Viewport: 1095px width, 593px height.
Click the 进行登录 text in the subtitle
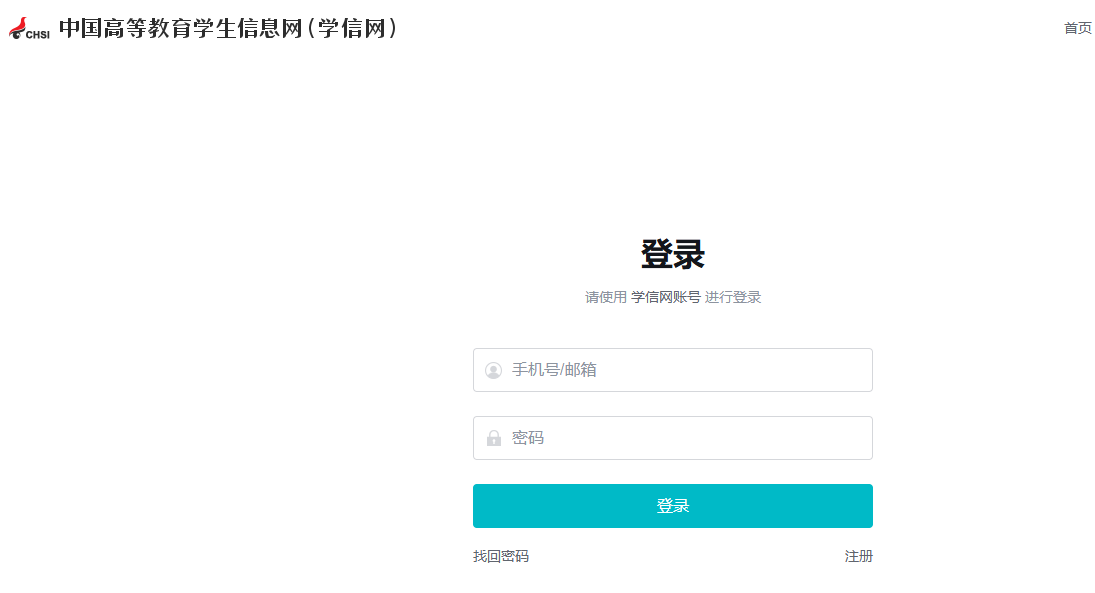[x=733, y=297]
